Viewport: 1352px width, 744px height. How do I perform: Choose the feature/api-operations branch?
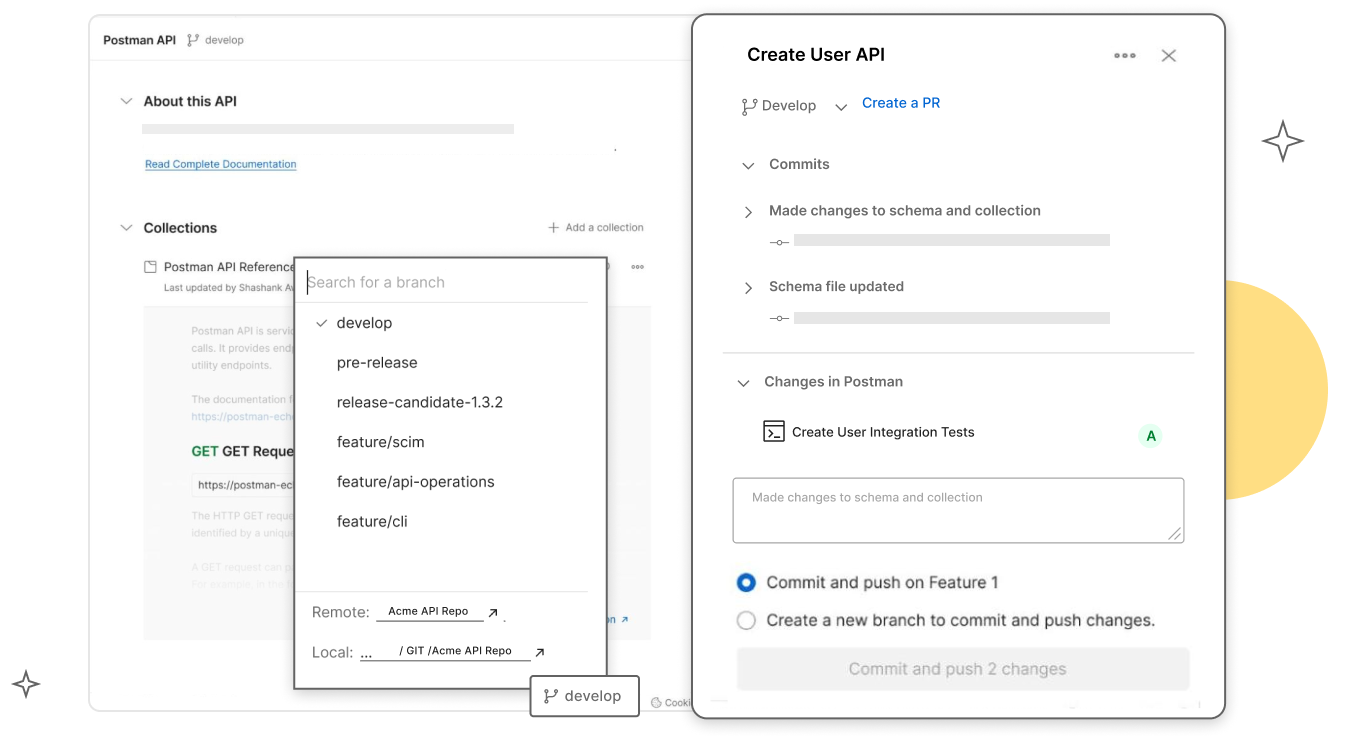415,481
